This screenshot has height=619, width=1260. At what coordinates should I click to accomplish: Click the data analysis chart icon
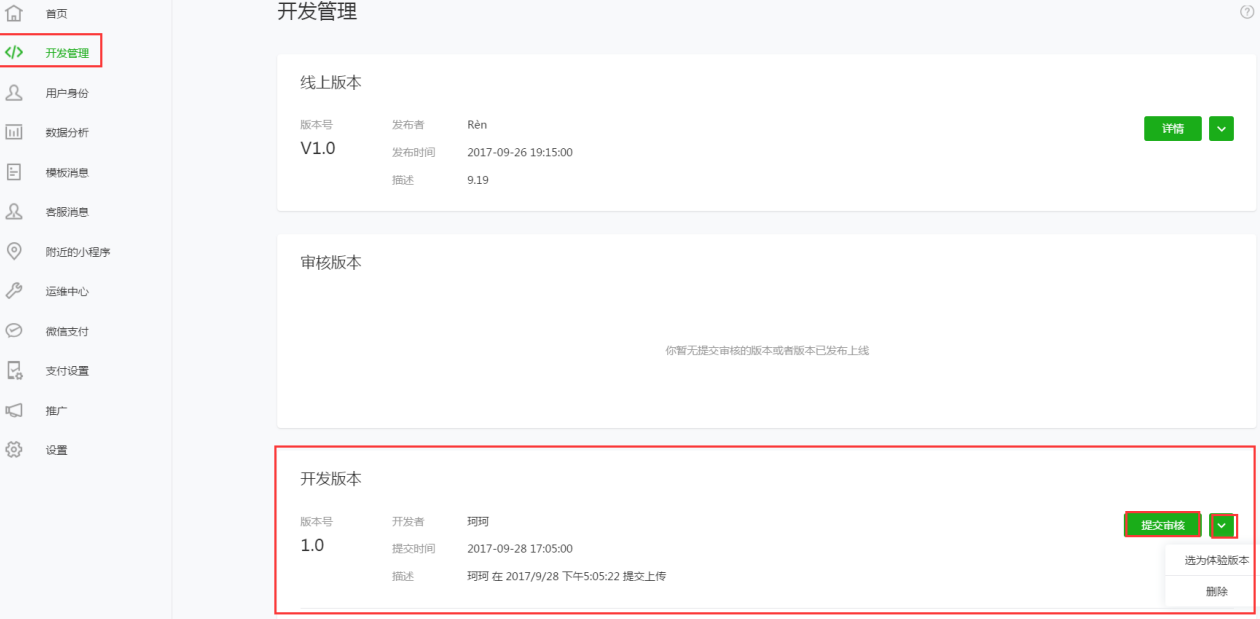(14, 132)
